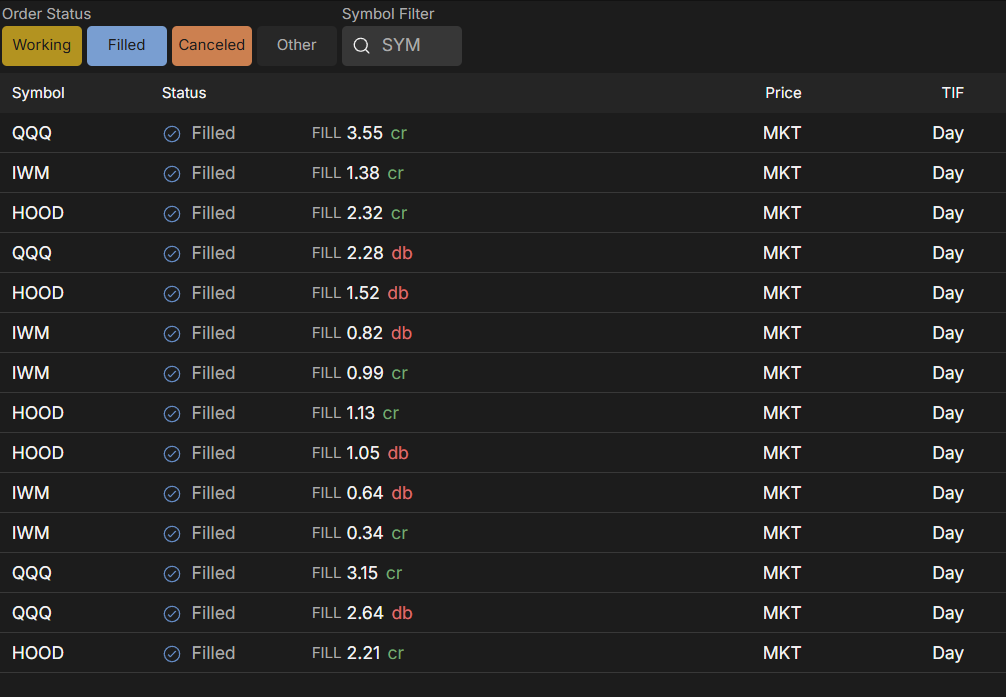Image resolution: width=1006 pixels, height=697 pixels.
Task: Click the FILL 1.13 cr value
Action: pos(355,413)
